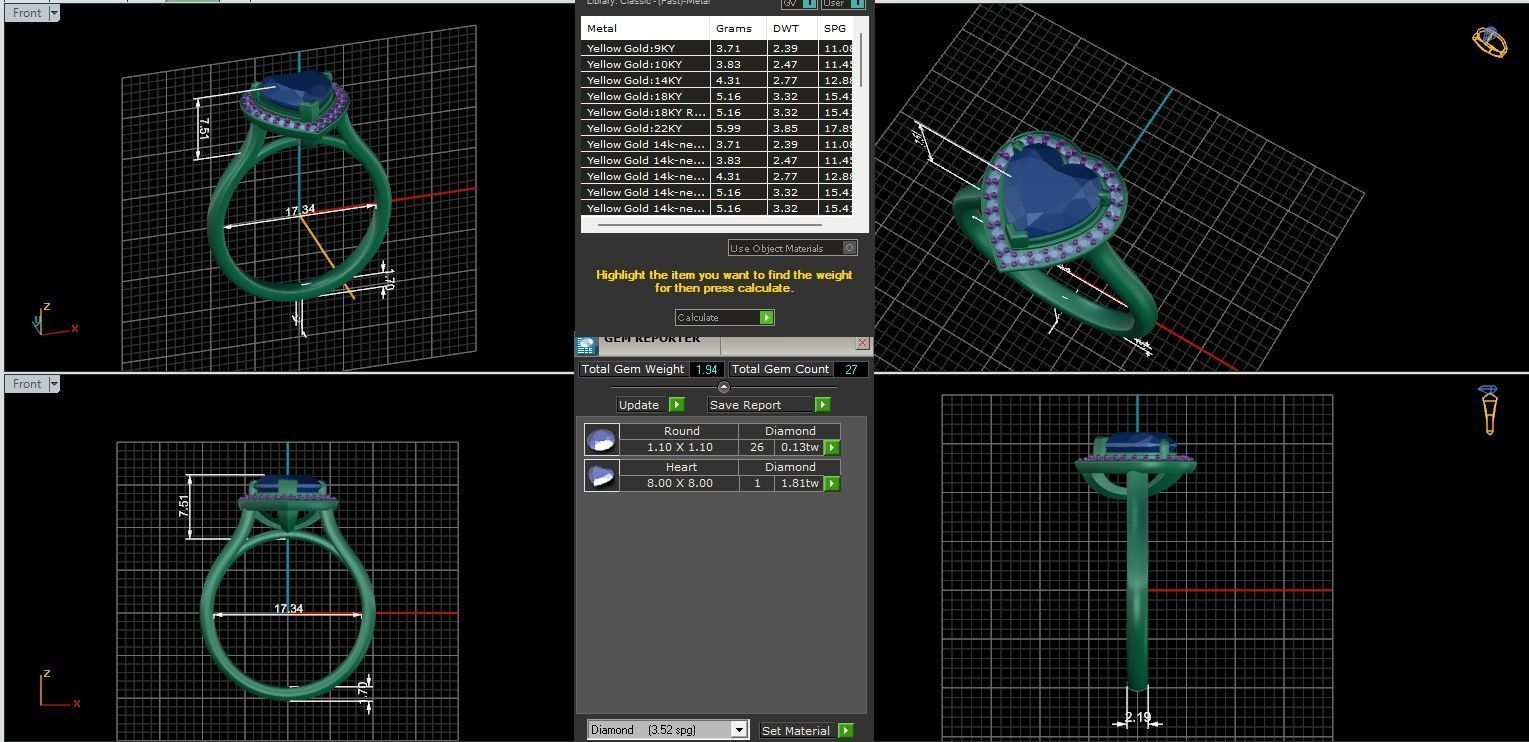Click the SPG column header
Image resolution: width=1529 pixels, height=742 pixels.
click(x=836, y=28)
